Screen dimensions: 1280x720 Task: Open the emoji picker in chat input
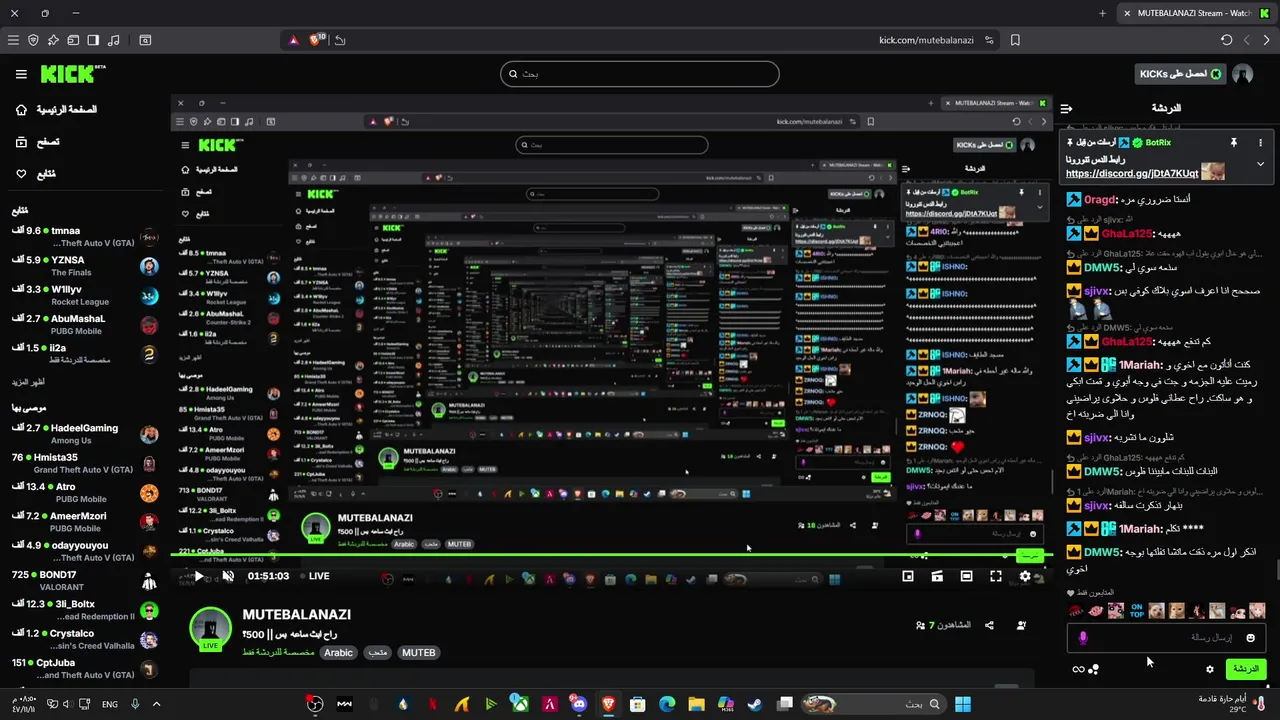[x=1250, y=638]
